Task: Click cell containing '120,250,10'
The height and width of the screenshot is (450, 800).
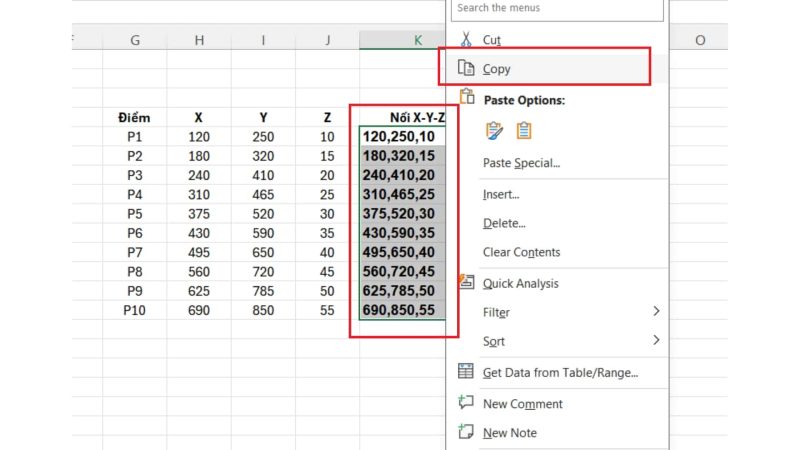Action: click(403, 137)
